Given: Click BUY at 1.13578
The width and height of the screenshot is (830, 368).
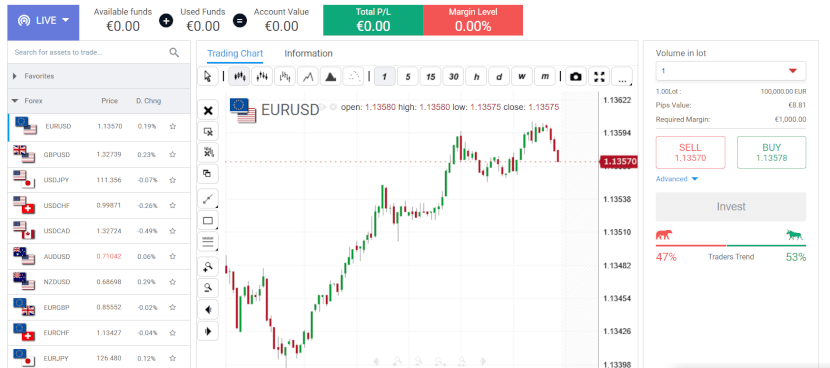Looking at the screenshot, I should click(771, 152).
